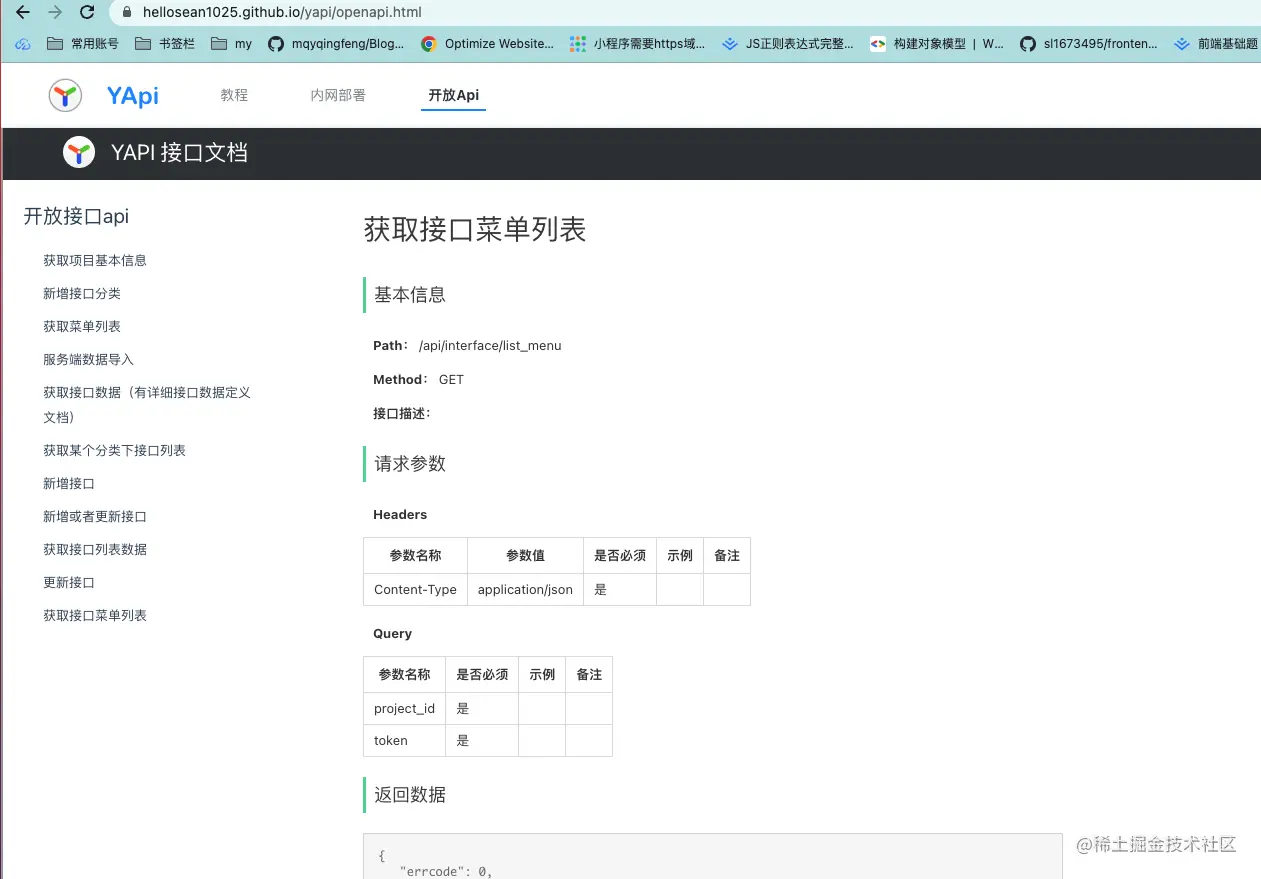1261x879 pixels.
Task: Click the YApi logo icon in header
Action: (x=65, y=95)
